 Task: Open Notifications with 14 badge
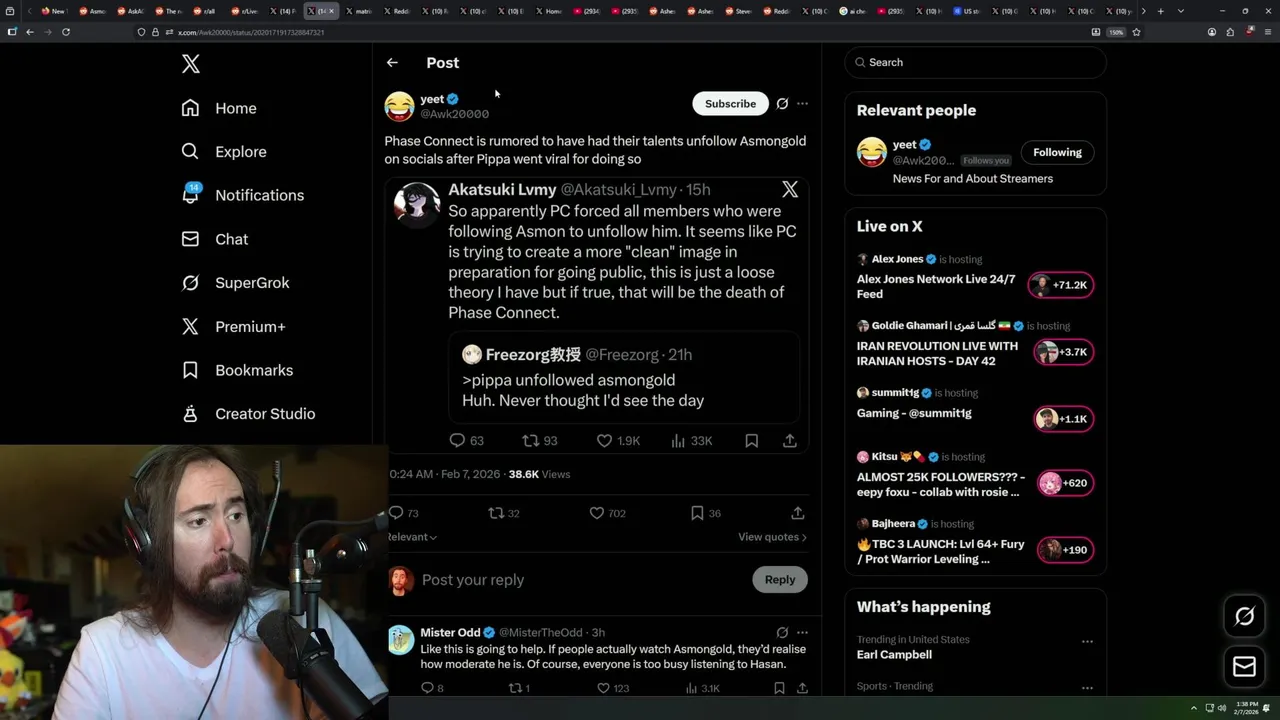pos(243,195)
